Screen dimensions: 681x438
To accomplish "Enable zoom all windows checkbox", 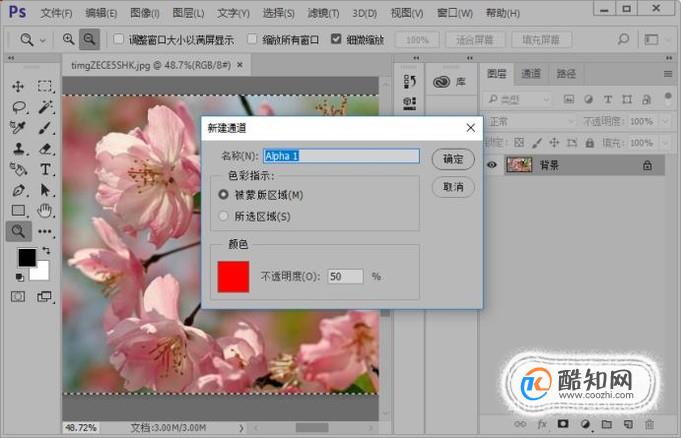I will 252,39.
